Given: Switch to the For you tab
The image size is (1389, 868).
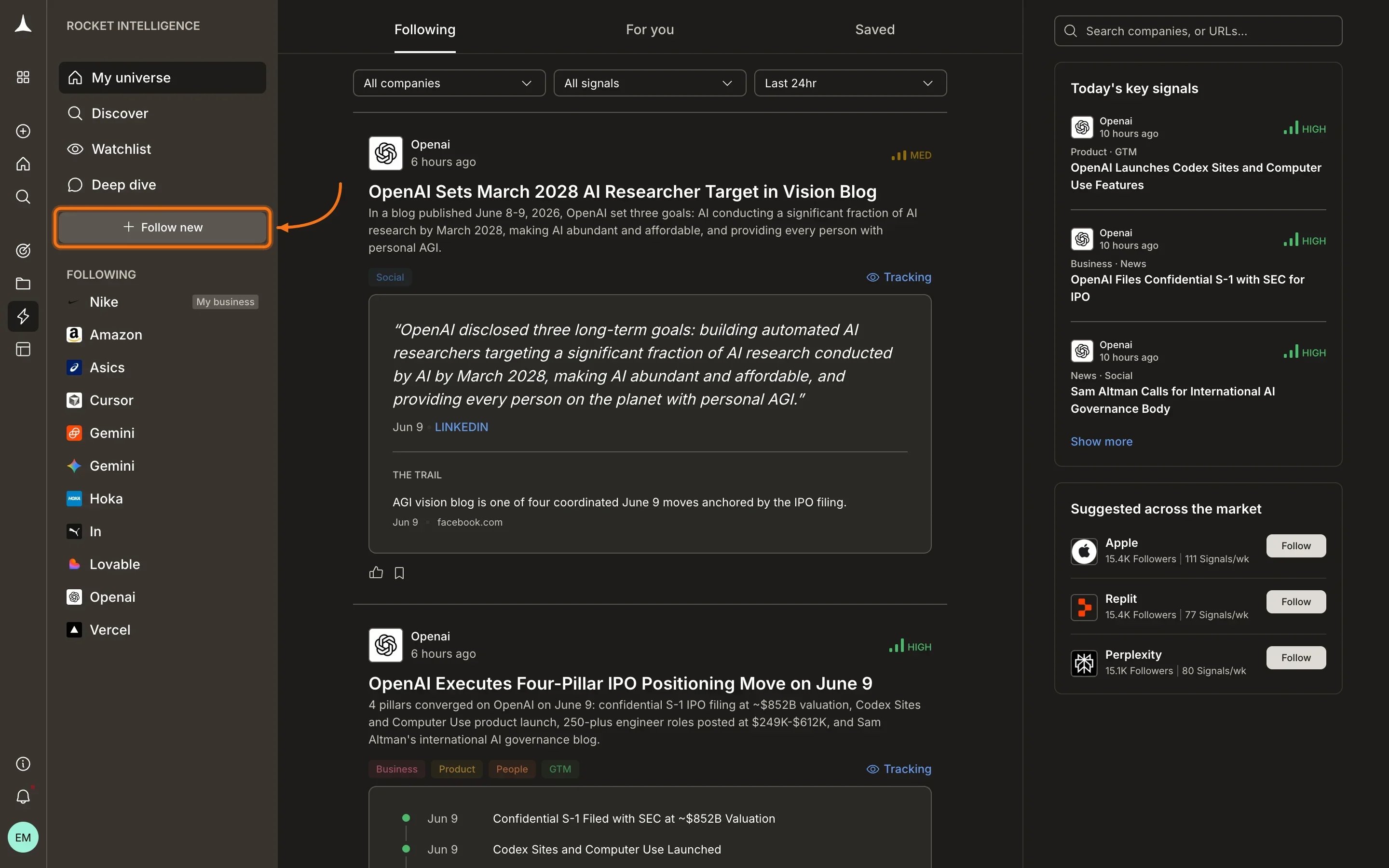Looking at the screenshot, I should point(650,30).
